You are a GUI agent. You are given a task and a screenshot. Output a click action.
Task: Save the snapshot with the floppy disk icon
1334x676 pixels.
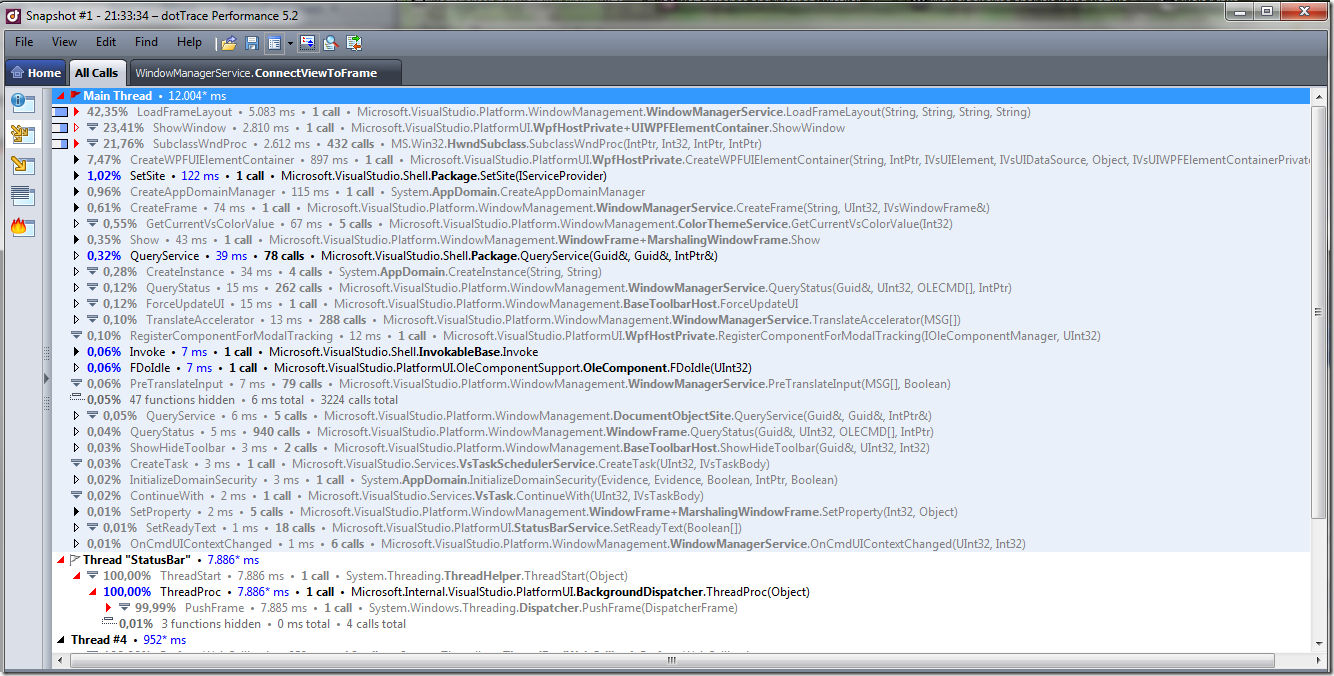(252, 43)
